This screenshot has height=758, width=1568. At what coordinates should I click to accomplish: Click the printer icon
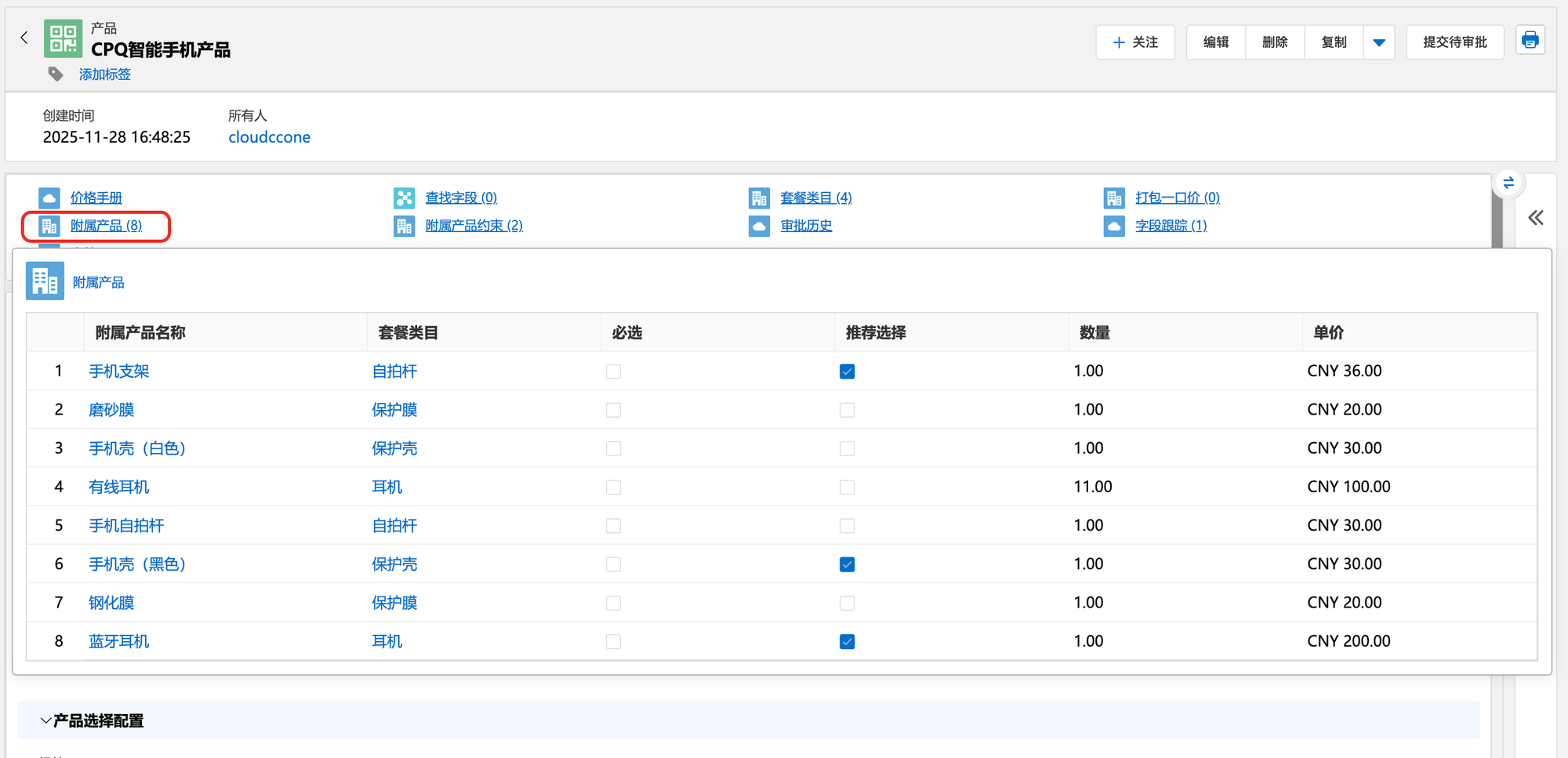point(1530,40)
